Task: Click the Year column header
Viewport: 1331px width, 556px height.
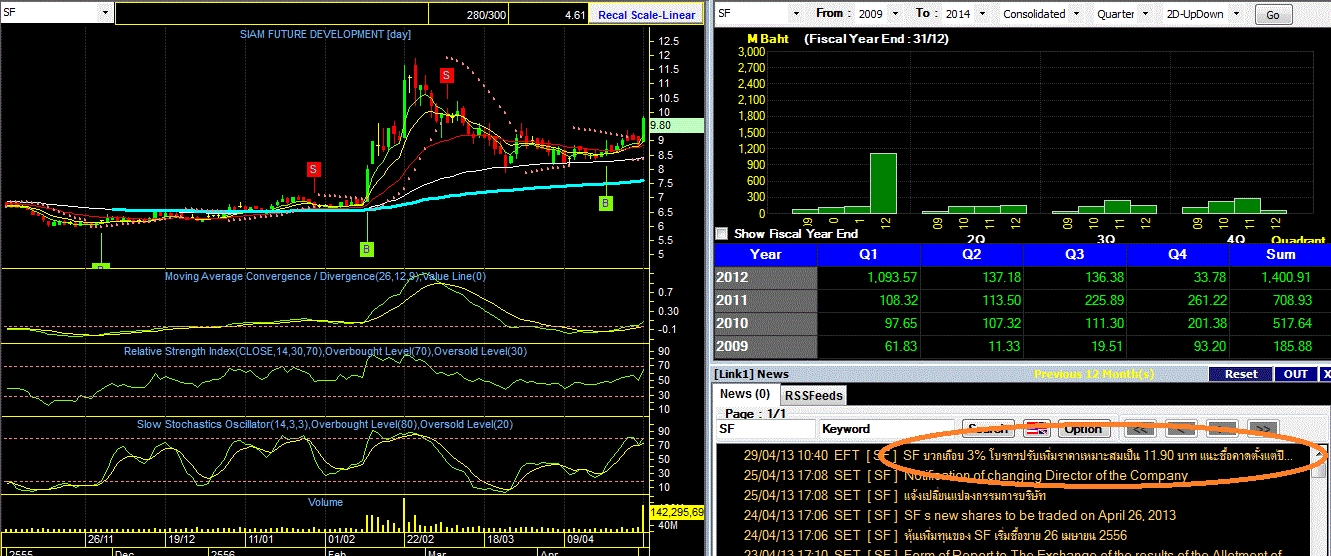Action: tap(765, 254)
